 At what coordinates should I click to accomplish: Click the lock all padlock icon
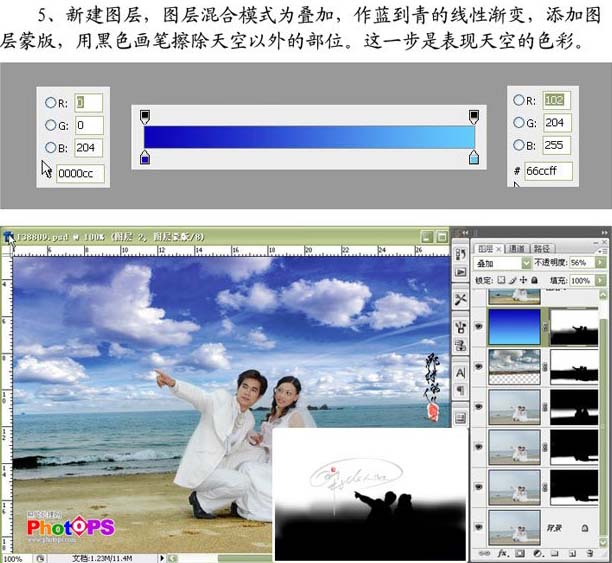pyautogui.click(x=535, y=280)
